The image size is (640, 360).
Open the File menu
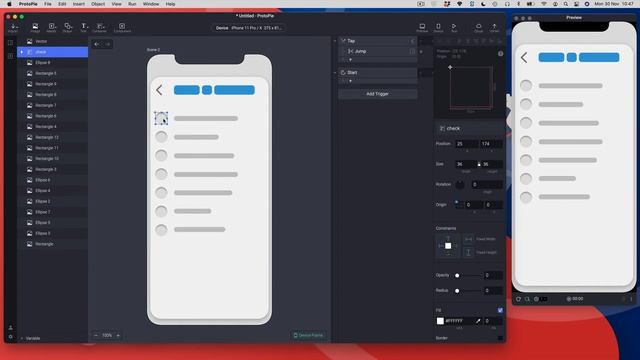[48, 4]
